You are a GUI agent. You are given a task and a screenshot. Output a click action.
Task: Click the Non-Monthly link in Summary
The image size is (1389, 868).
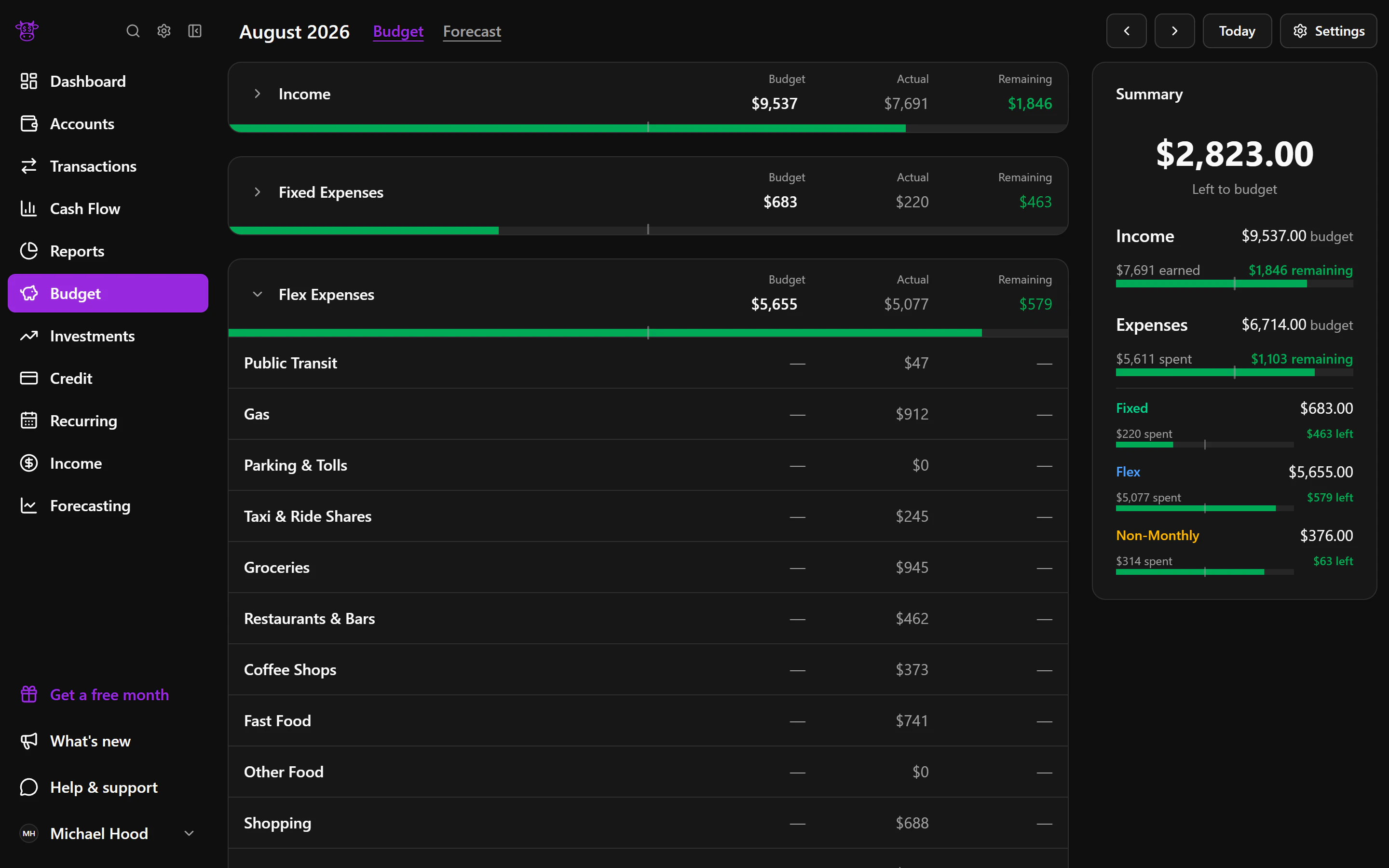tap(1157, 536)
